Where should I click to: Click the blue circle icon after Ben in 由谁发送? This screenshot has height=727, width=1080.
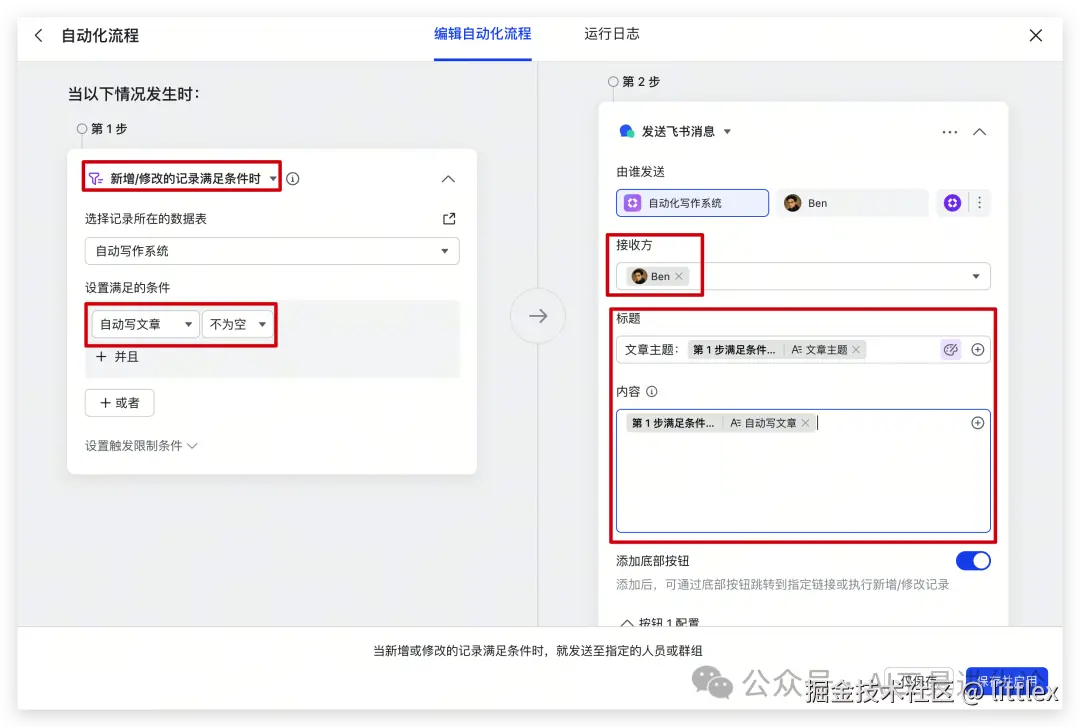[x=951, y=202]
